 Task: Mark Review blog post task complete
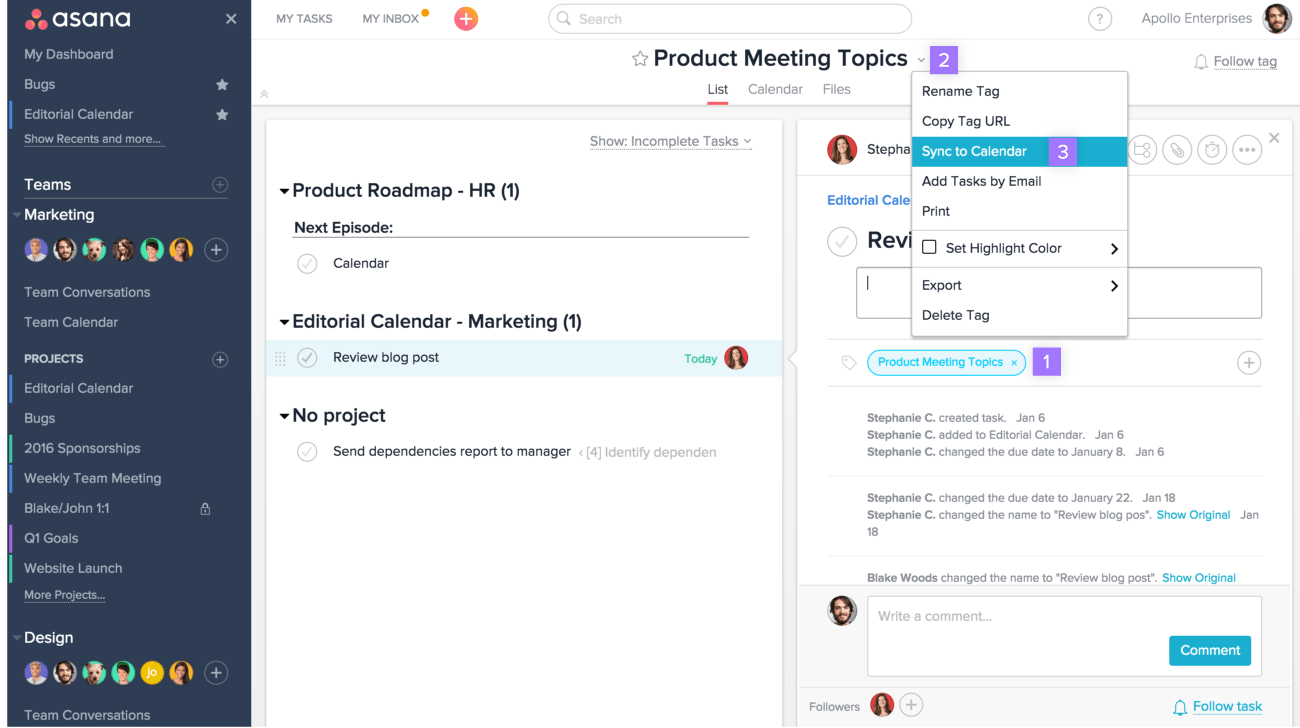tap(307, 358)
